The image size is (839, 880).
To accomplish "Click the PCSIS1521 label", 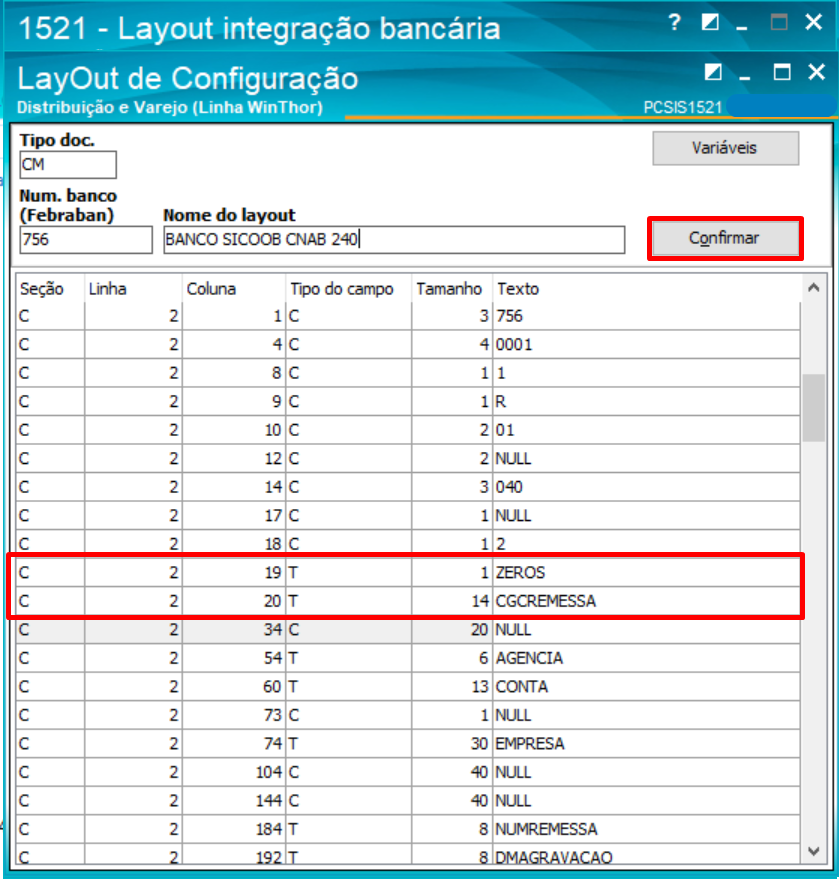I will [x=682, y=107].
